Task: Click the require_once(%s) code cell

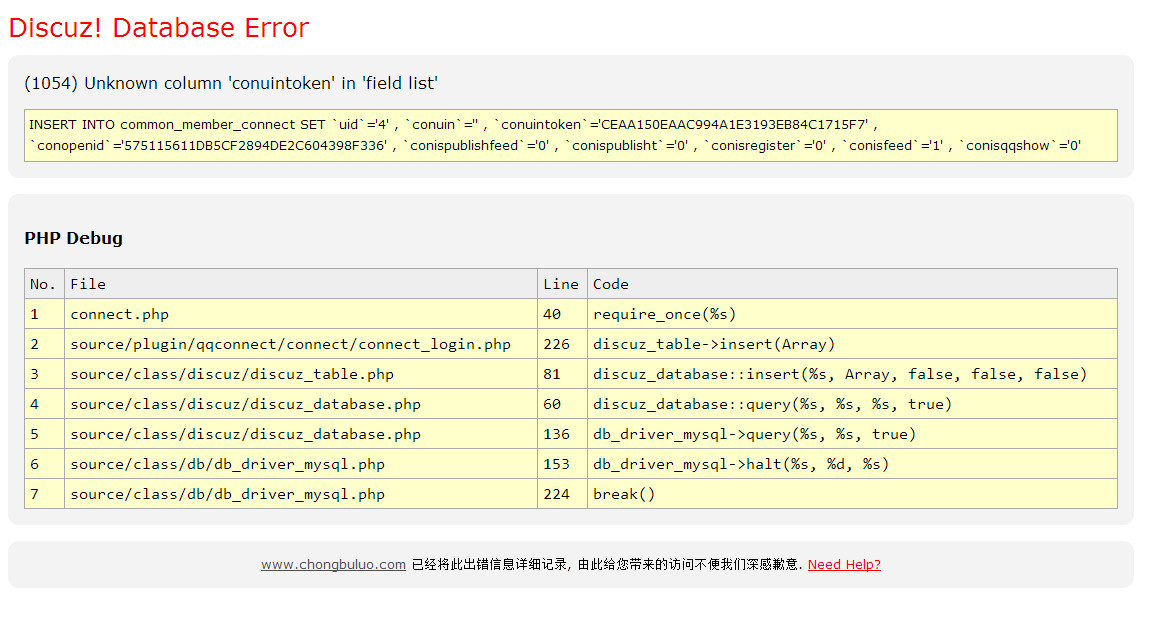Action: (852, 314)
